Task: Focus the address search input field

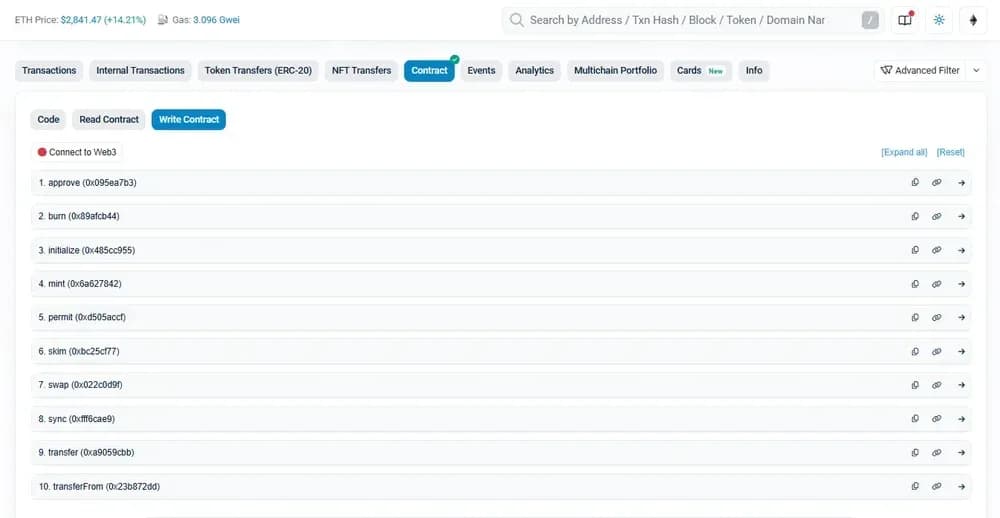Action: pyautogui.click(x=690, y=20)
